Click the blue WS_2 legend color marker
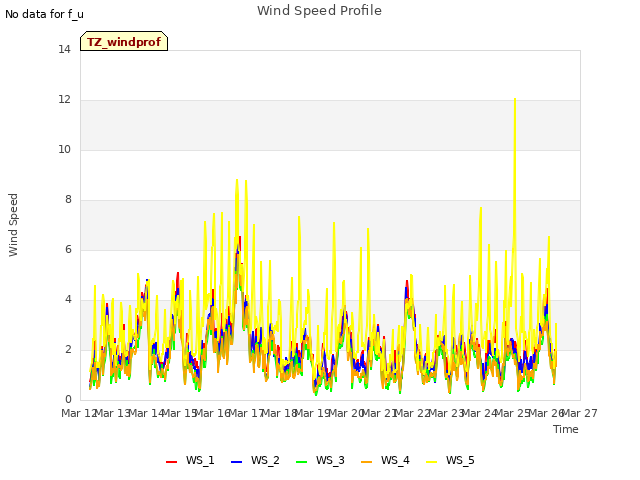This screenshot has width=640, height=480. click(x=236, y=462)
